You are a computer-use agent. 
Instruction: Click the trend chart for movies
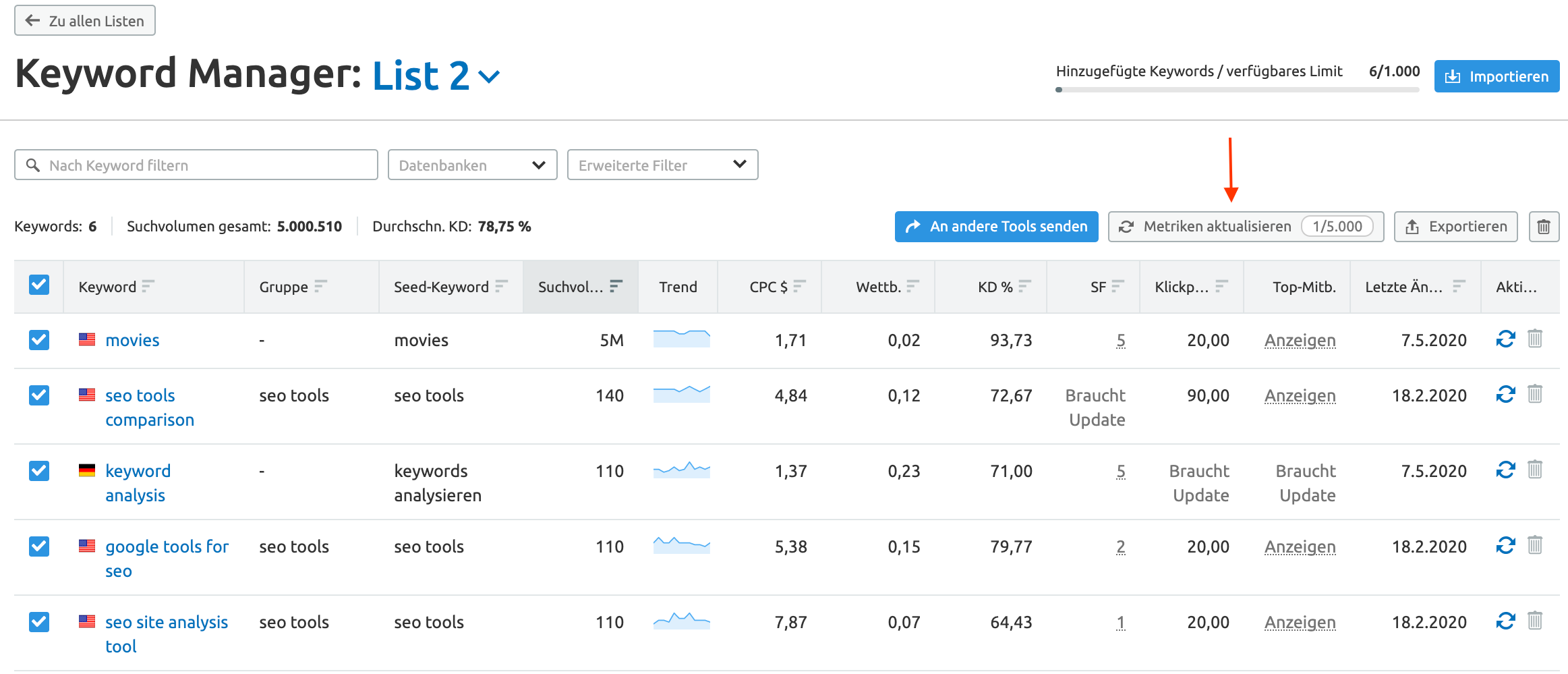click(x=681, y=339)
